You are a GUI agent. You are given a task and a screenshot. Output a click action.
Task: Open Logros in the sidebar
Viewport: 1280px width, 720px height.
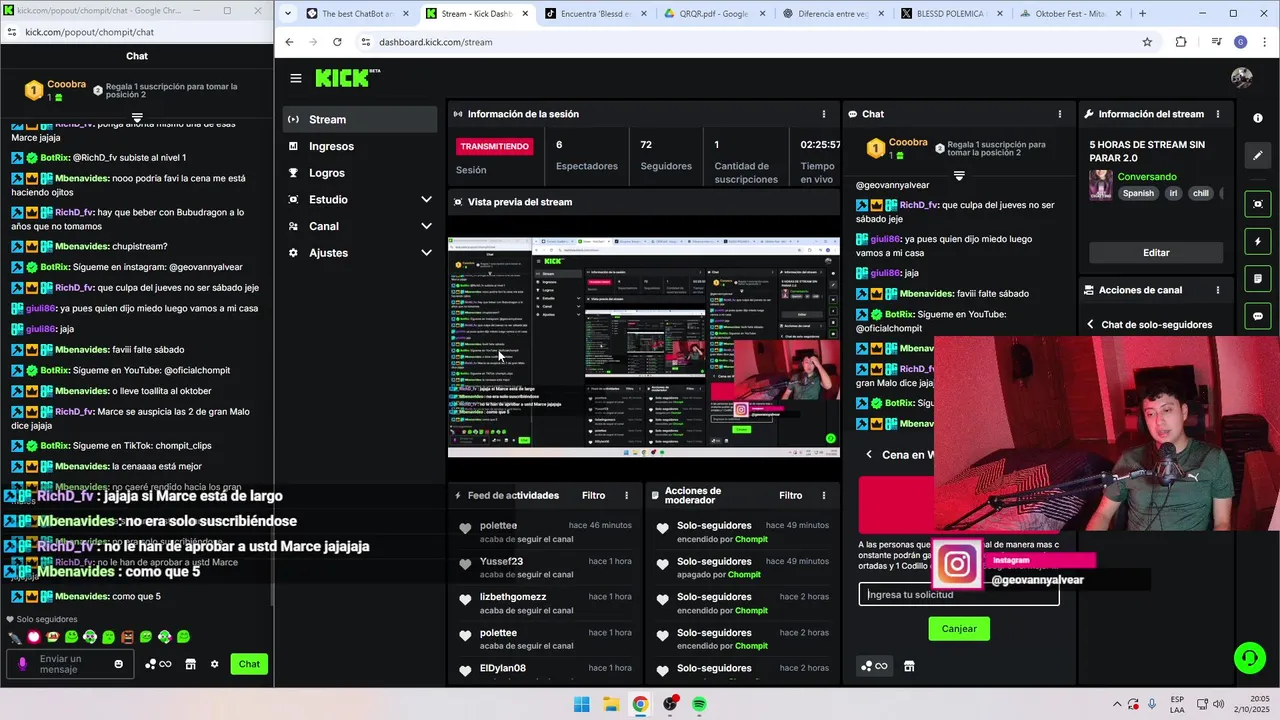pos(360,173)
